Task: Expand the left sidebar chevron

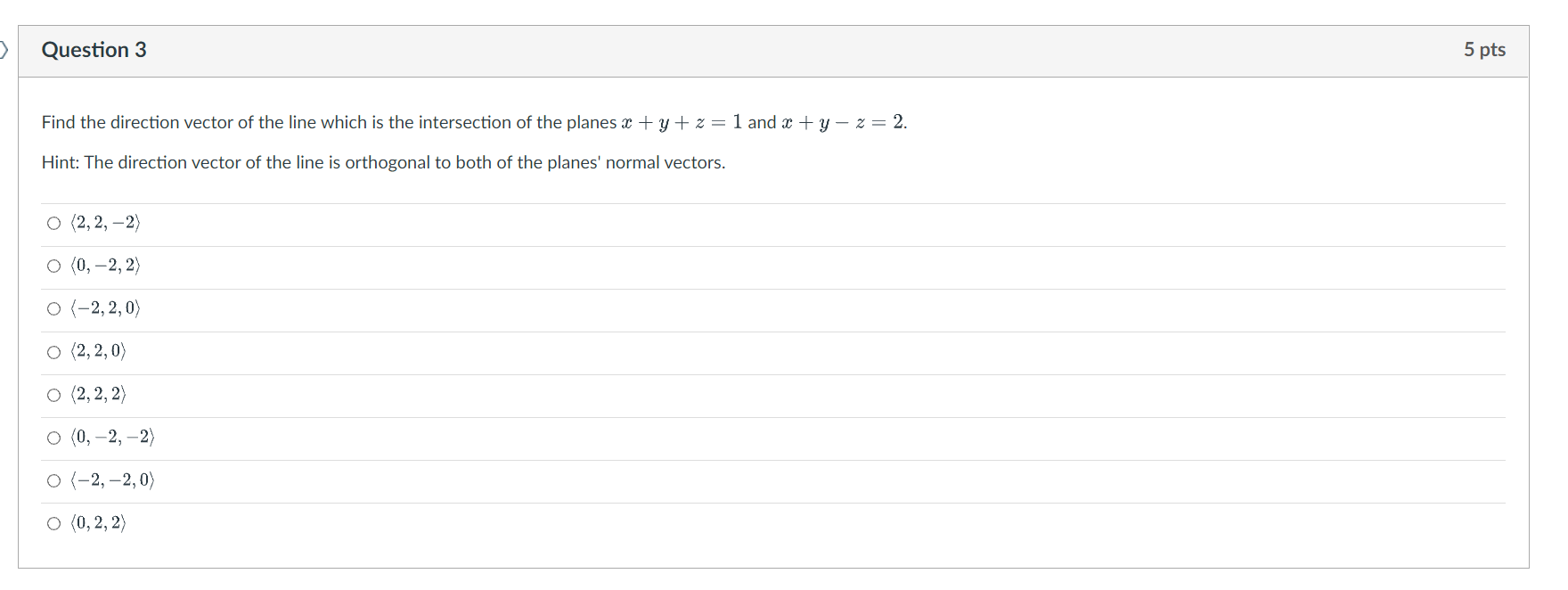Action: tap(5, 51)
